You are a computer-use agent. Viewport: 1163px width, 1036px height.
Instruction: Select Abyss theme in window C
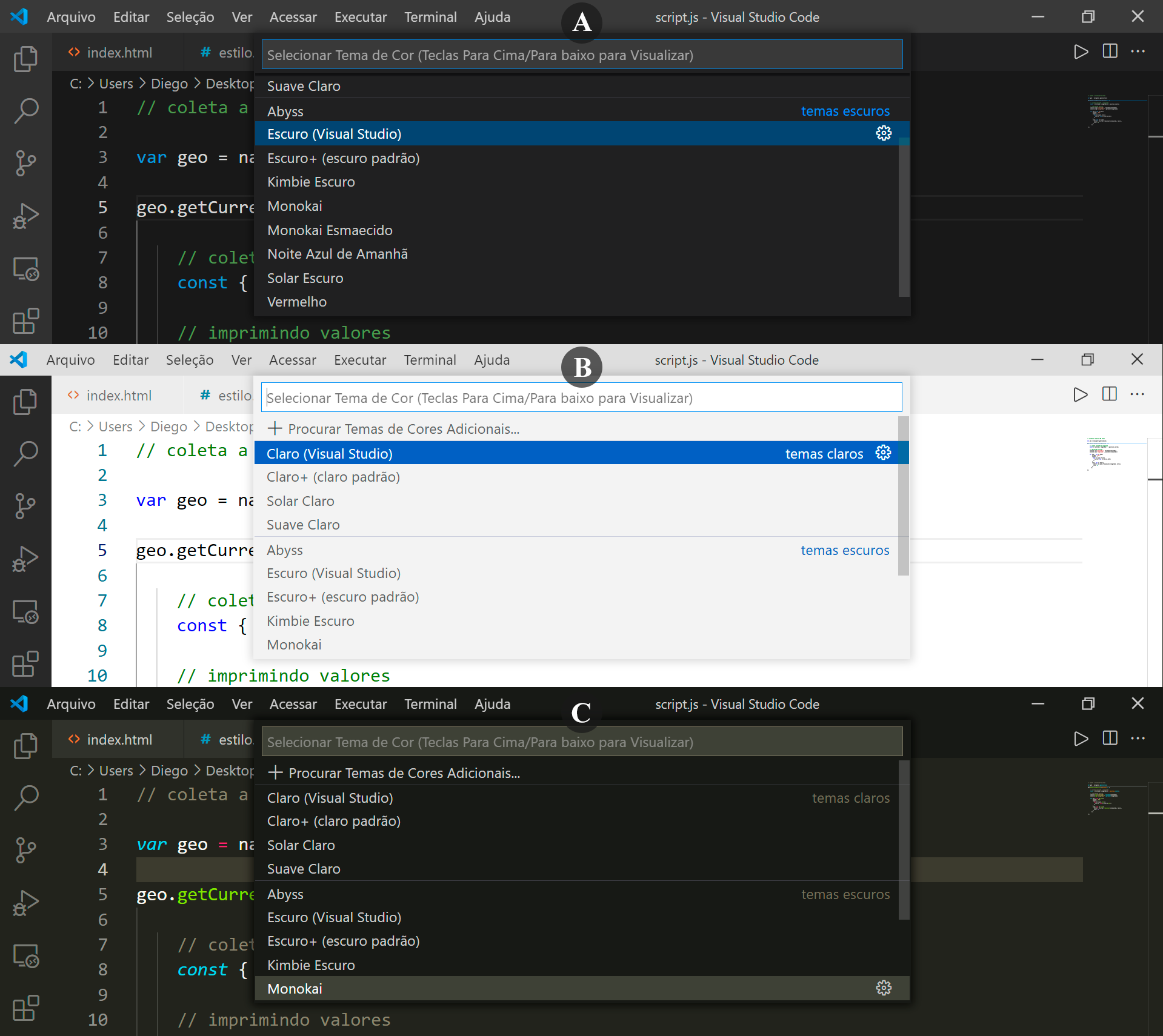582,894
